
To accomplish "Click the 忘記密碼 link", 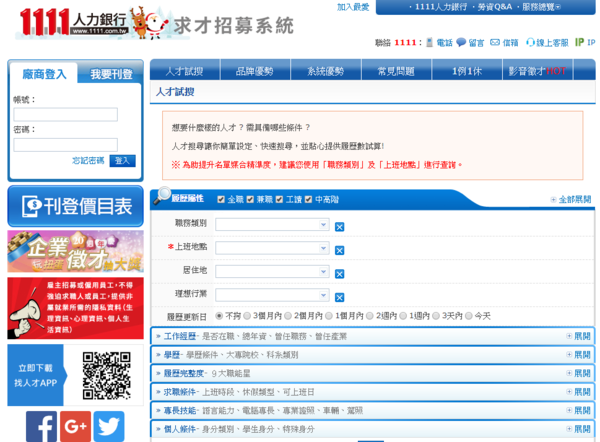I will click(87, 161).
